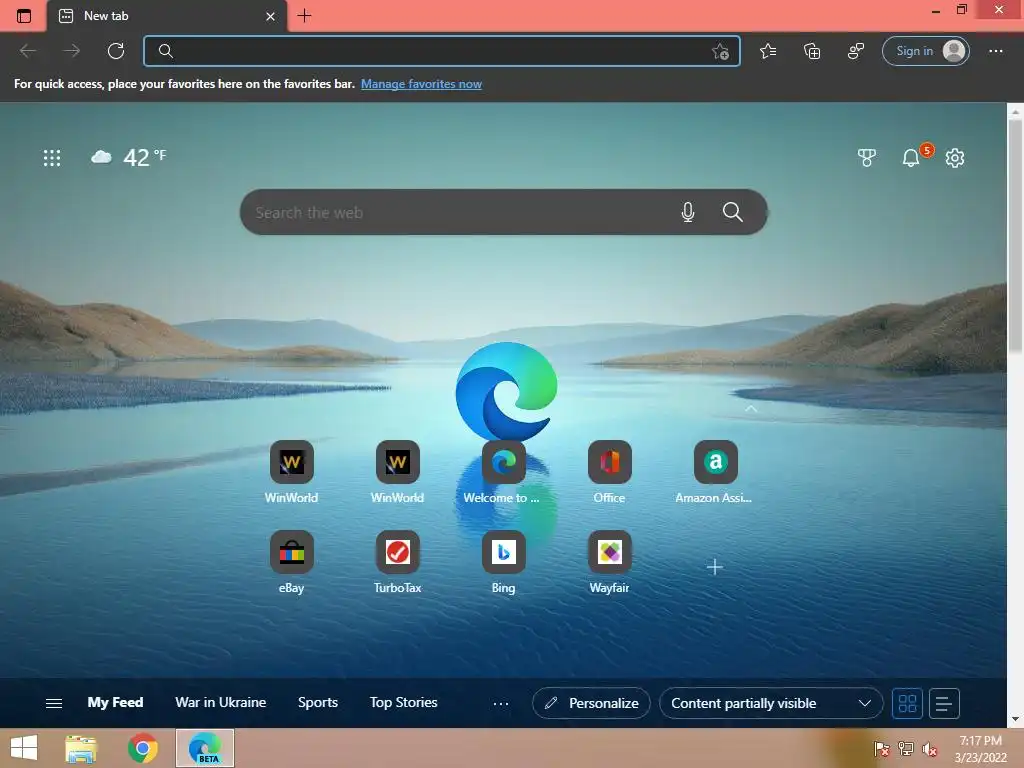The height and width of the screenshot is (768, 1024).
Task: Open Microsoft Rewards trophy icon
Action: [x=867, y=157]
